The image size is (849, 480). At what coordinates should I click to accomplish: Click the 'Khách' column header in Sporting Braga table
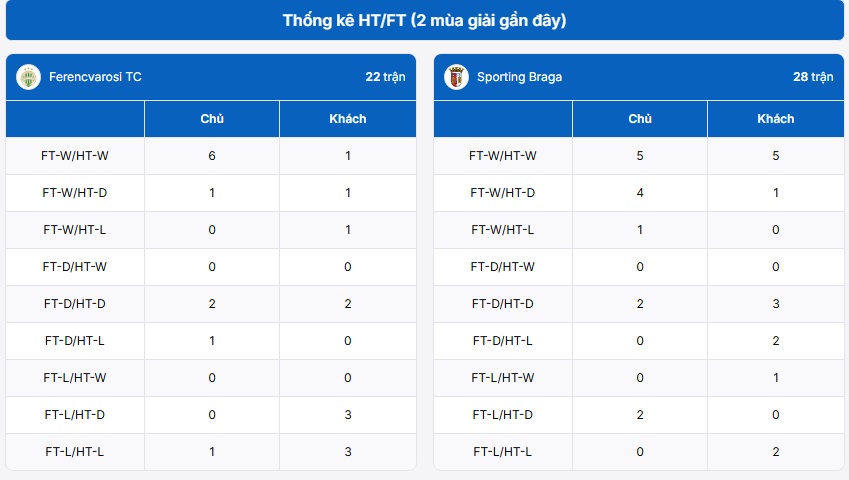775,119
